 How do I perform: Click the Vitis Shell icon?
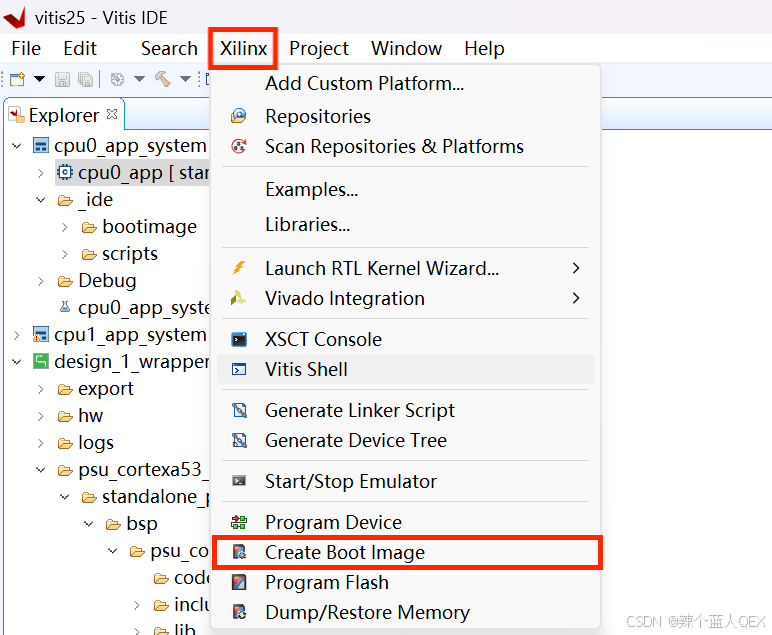pos(239,369)
